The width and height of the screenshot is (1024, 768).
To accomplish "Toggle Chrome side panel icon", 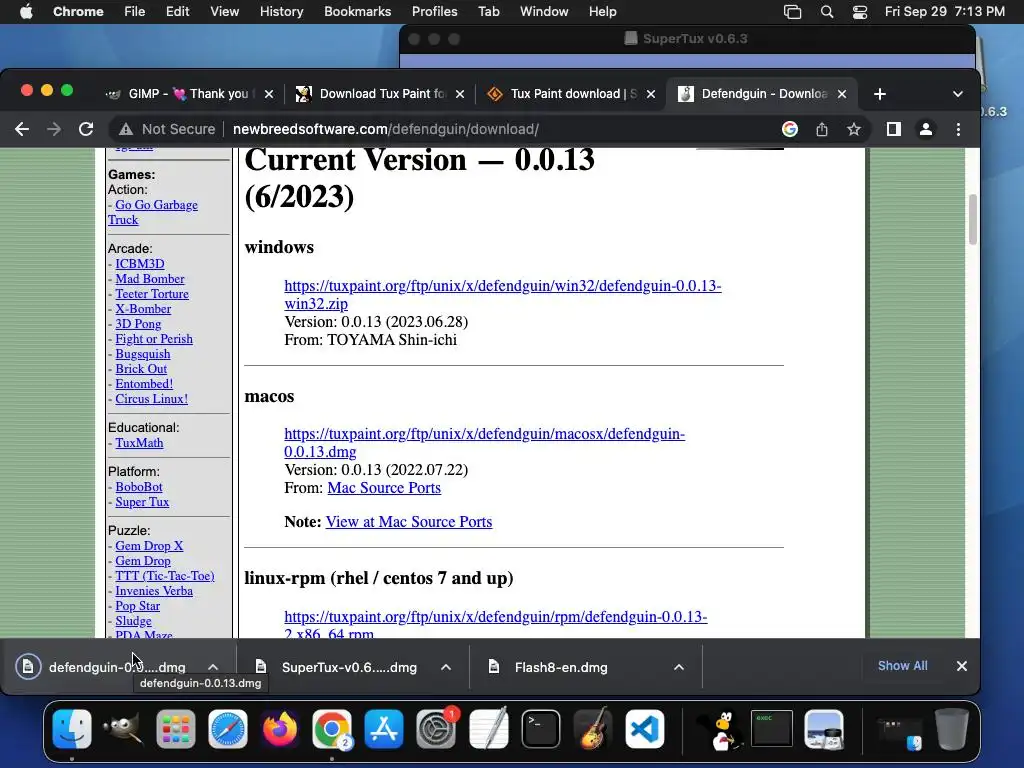I will 893,129.
